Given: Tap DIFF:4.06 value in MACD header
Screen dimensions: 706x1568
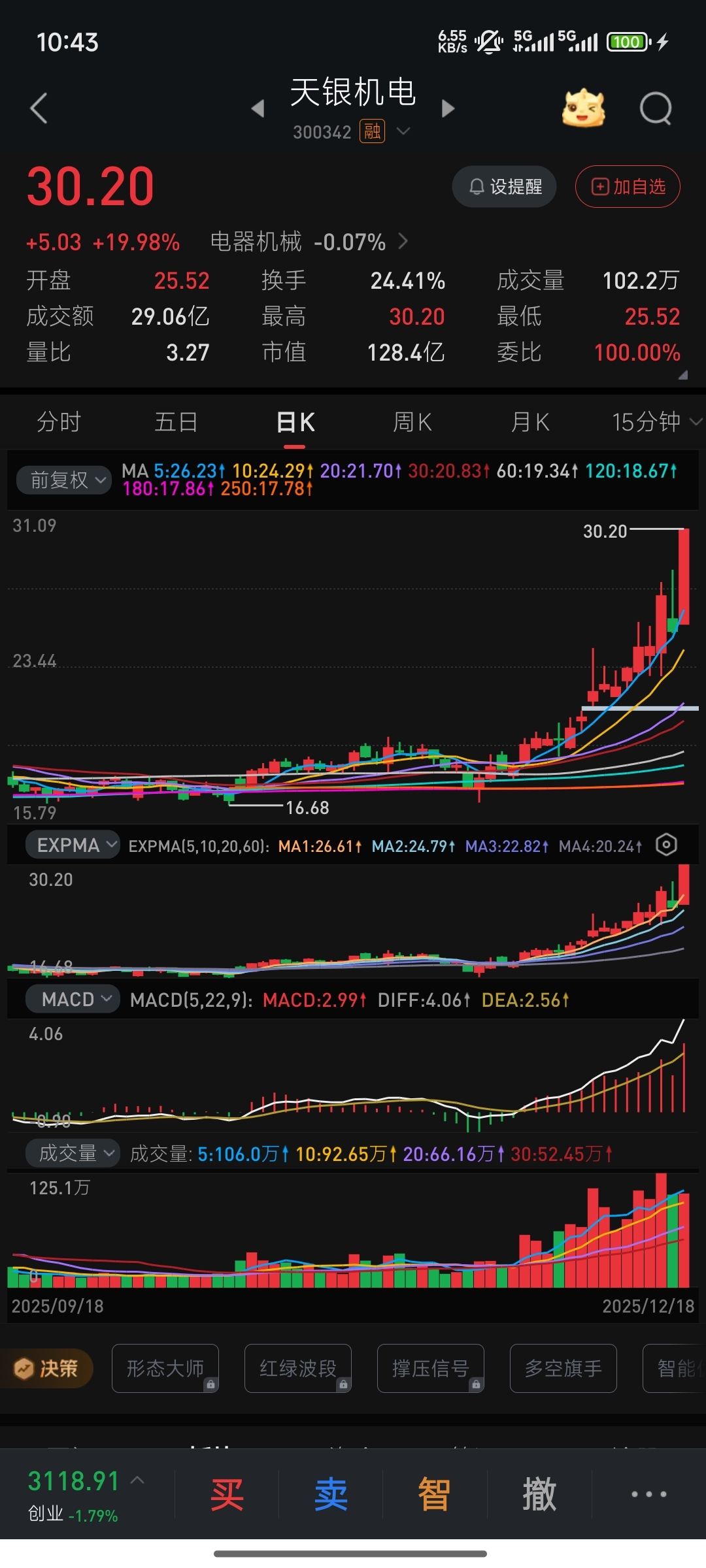Looking at the screenshot, I should pos(424,1000).
